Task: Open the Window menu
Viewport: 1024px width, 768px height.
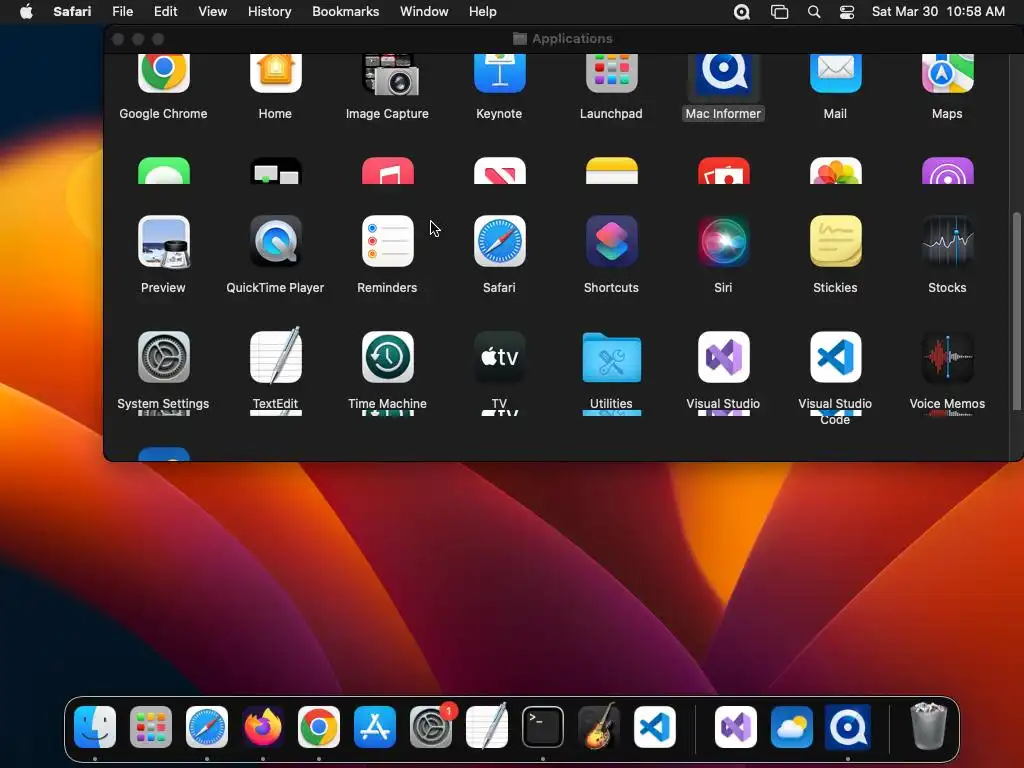Action: [424, 12]
